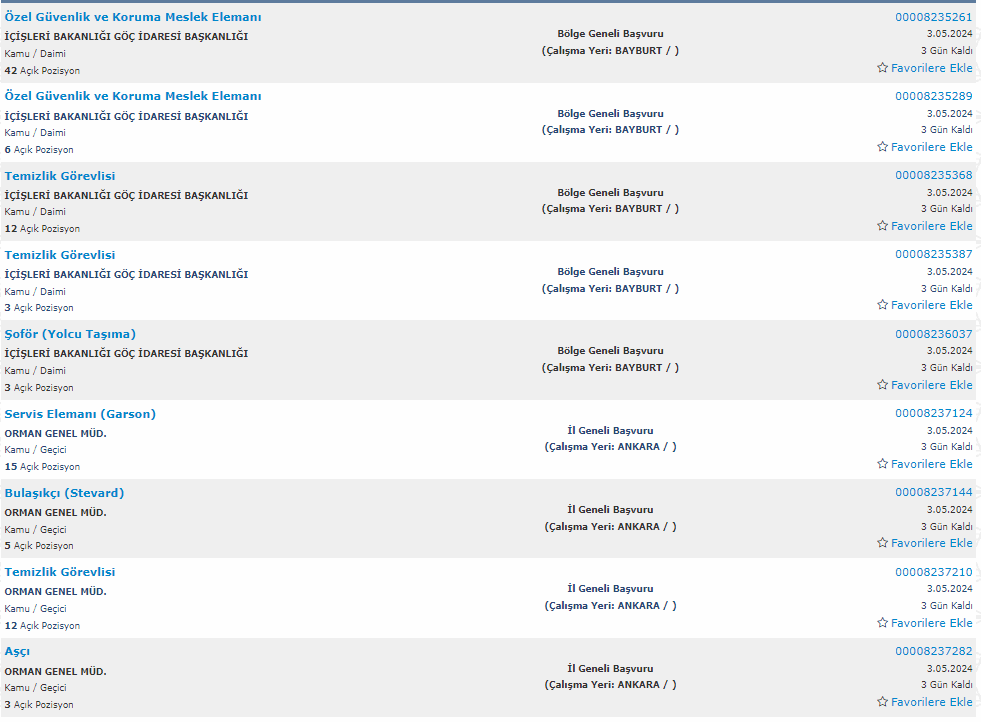Open the Aşçı job title
The height and width of the screenshot is (722, 981).
point(17,651)
